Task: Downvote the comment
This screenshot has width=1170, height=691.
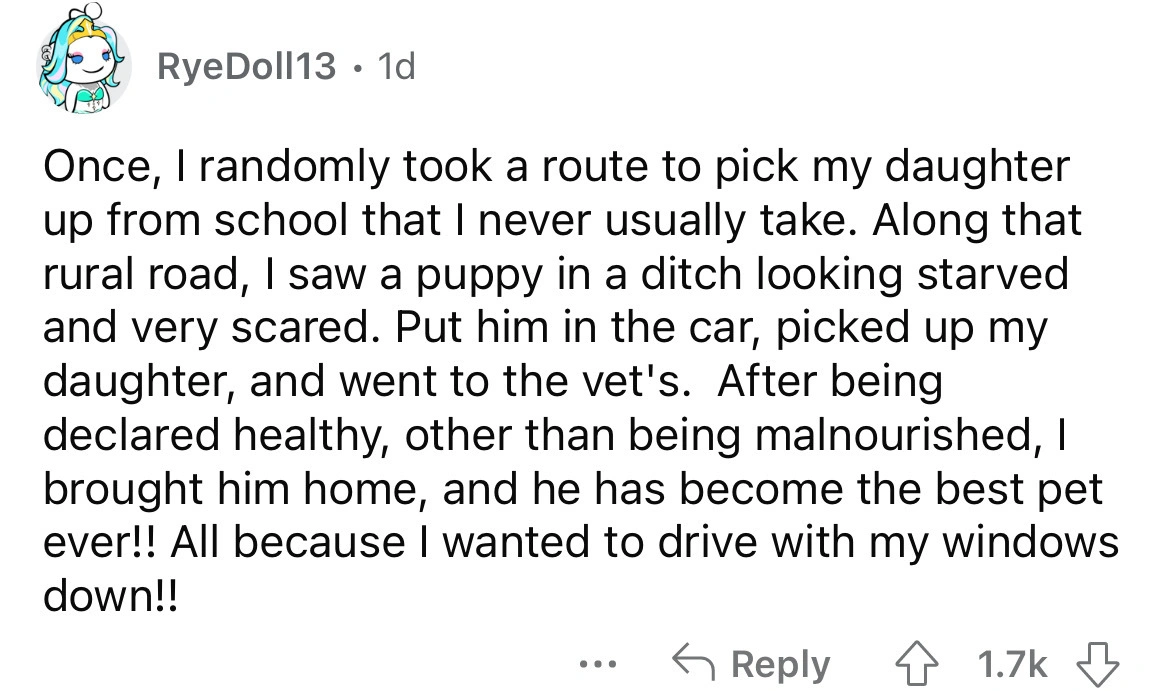Action: click(1095, 663)
